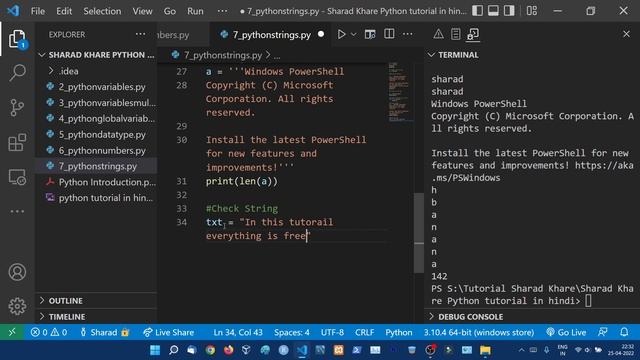Change indentation Spaces: 4
Viewport: 640px width, 360px height.
[292, 332]
